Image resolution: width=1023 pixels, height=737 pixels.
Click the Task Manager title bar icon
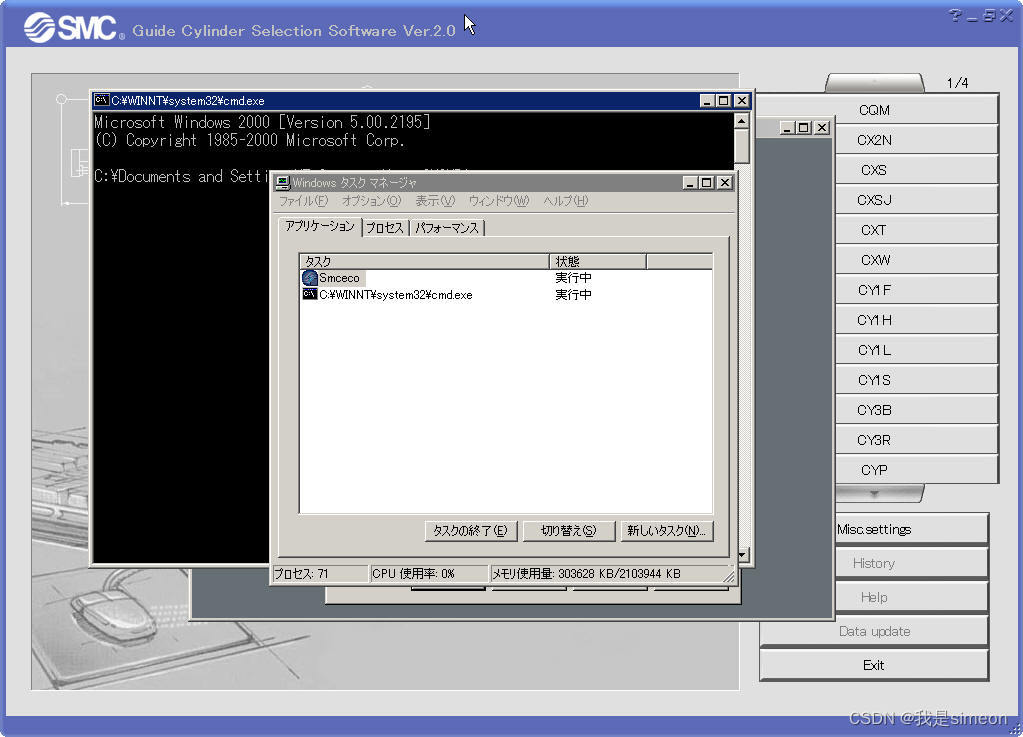point(283,183)
